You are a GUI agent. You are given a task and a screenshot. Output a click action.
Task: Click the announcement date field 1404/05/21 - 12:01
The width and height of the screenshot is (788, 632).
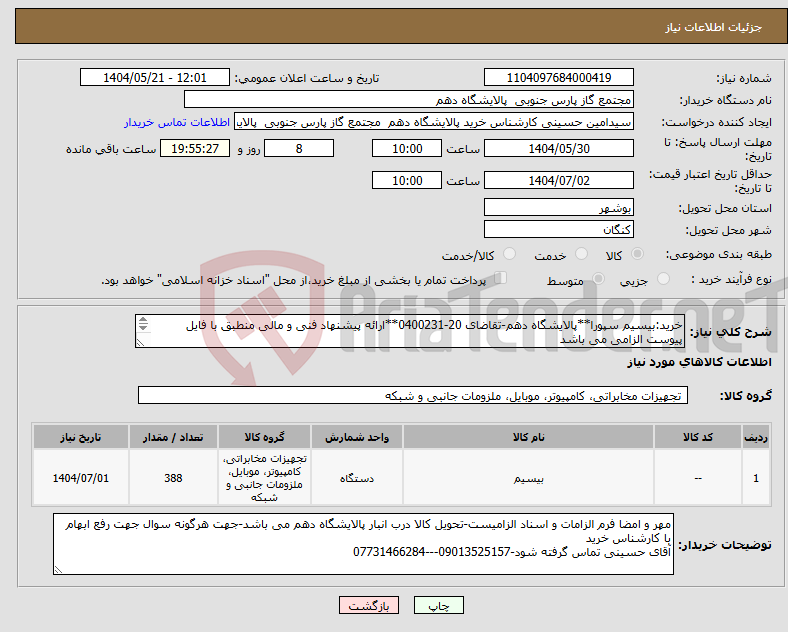155,78
